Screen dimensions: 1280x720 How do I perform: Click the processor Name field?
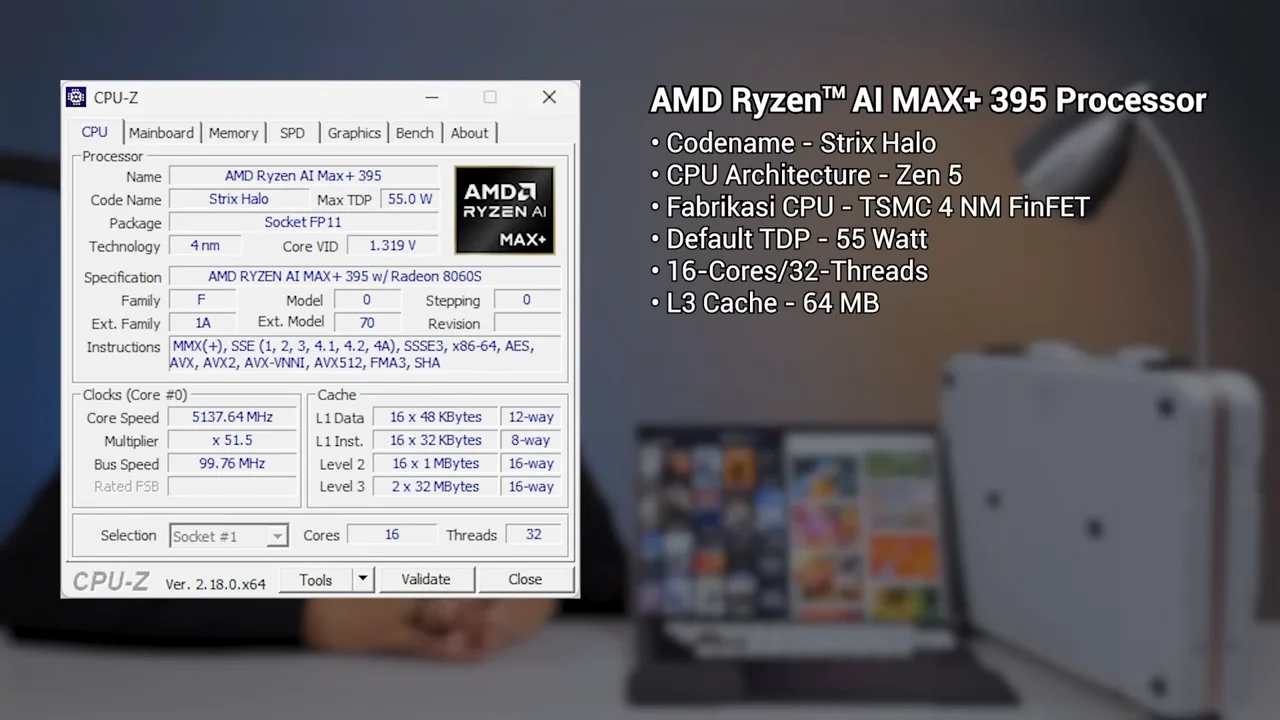coord(303,176)
